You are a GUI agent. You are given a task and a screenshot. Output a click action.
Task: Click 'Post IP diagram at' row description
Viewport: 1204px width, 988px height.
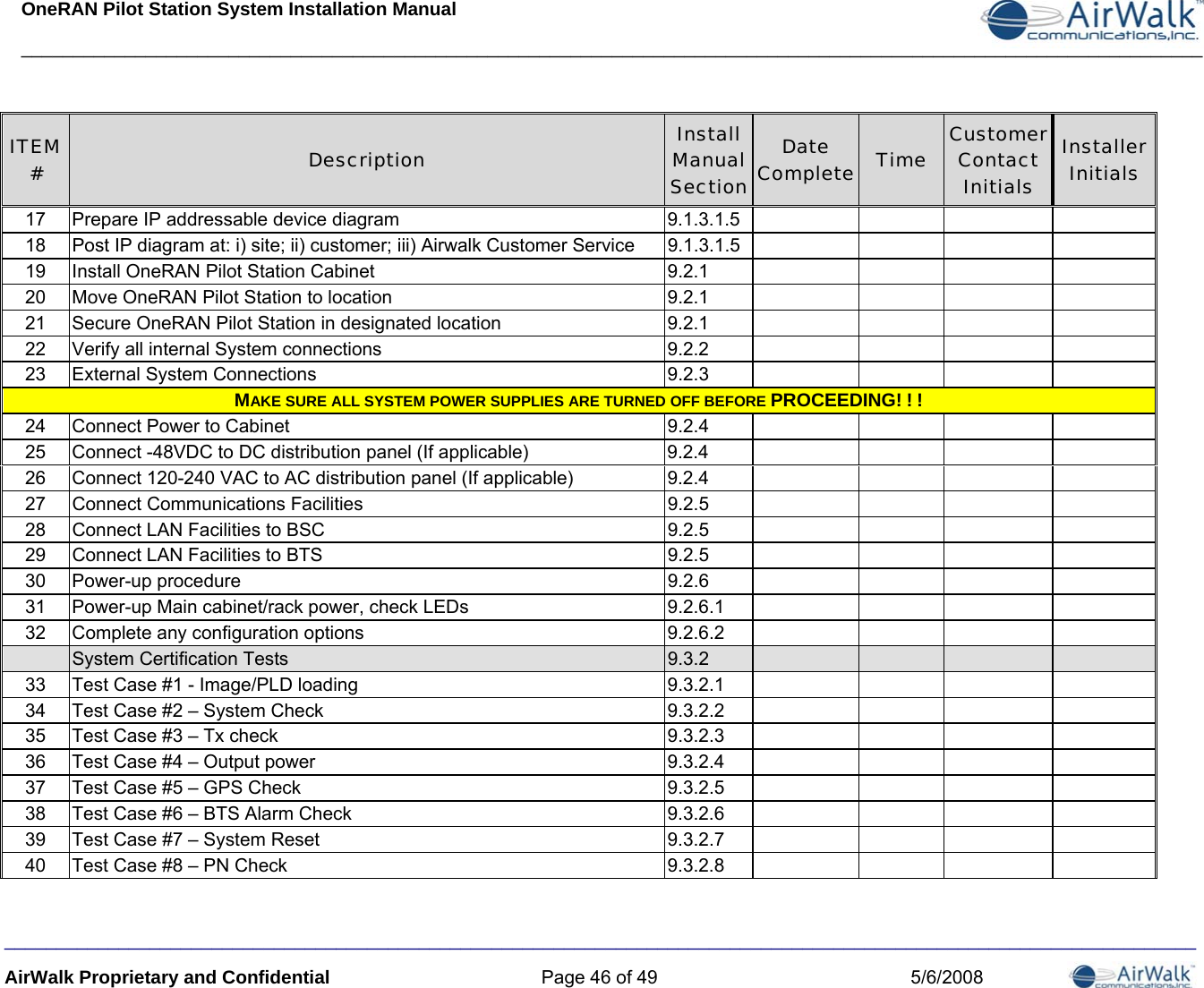pyautogui.click(x=353, y=245)
